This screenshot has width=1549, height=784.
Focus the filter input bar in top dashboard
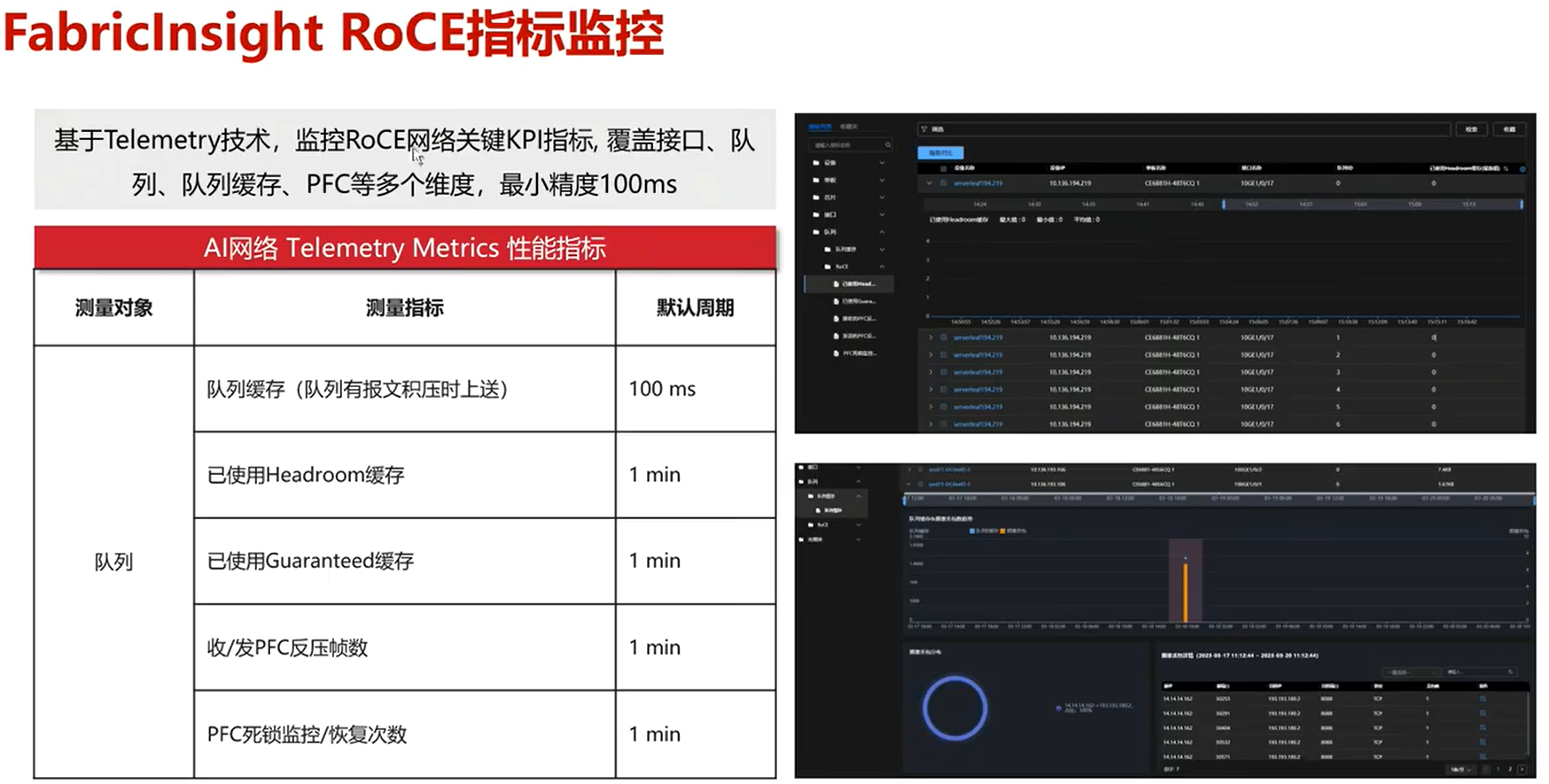(1184, 129)
